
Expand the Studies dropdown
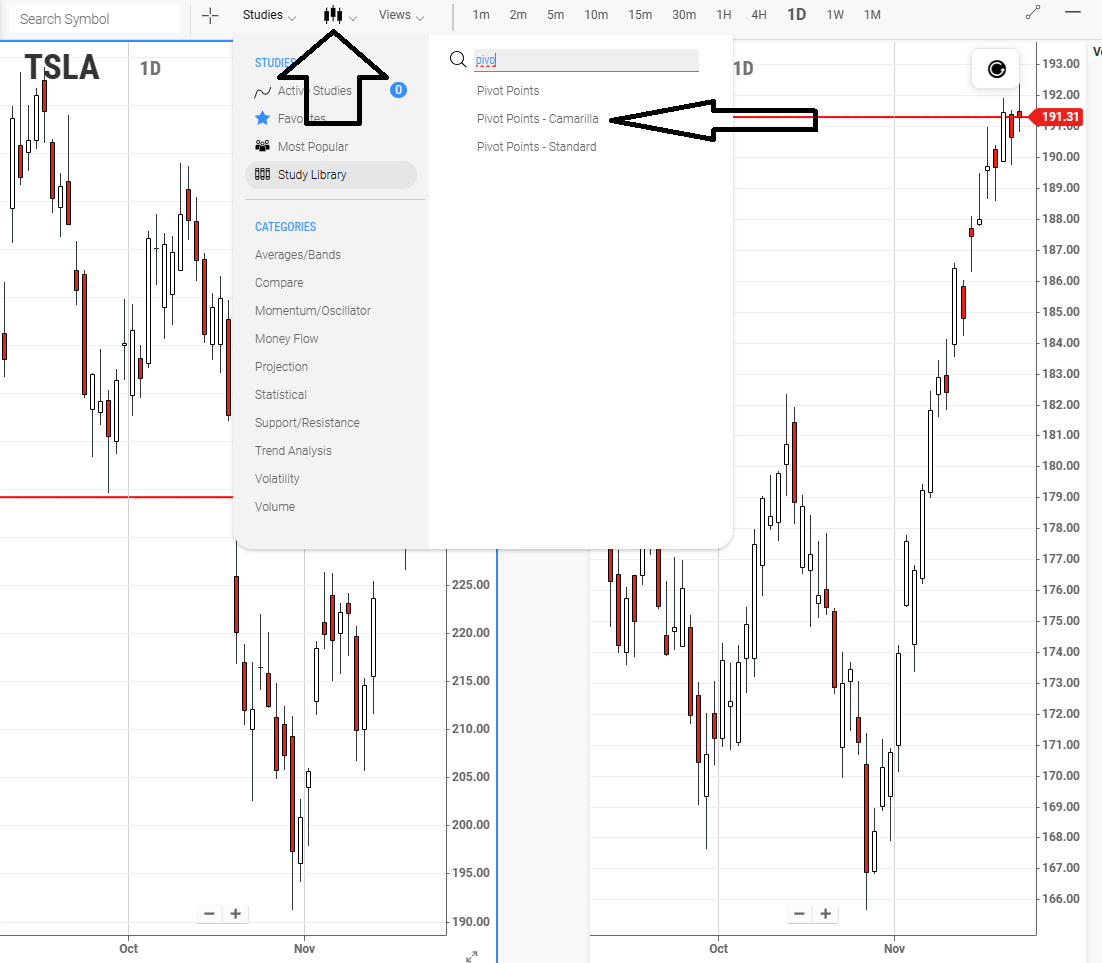[x=269, y=15]
